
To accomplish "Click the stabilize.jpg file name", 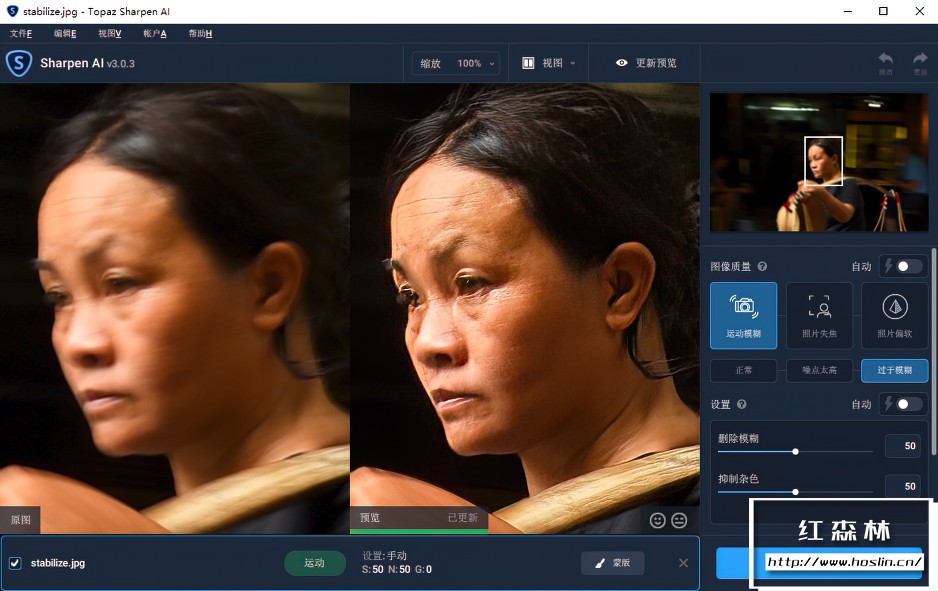I will coord(58,563).
